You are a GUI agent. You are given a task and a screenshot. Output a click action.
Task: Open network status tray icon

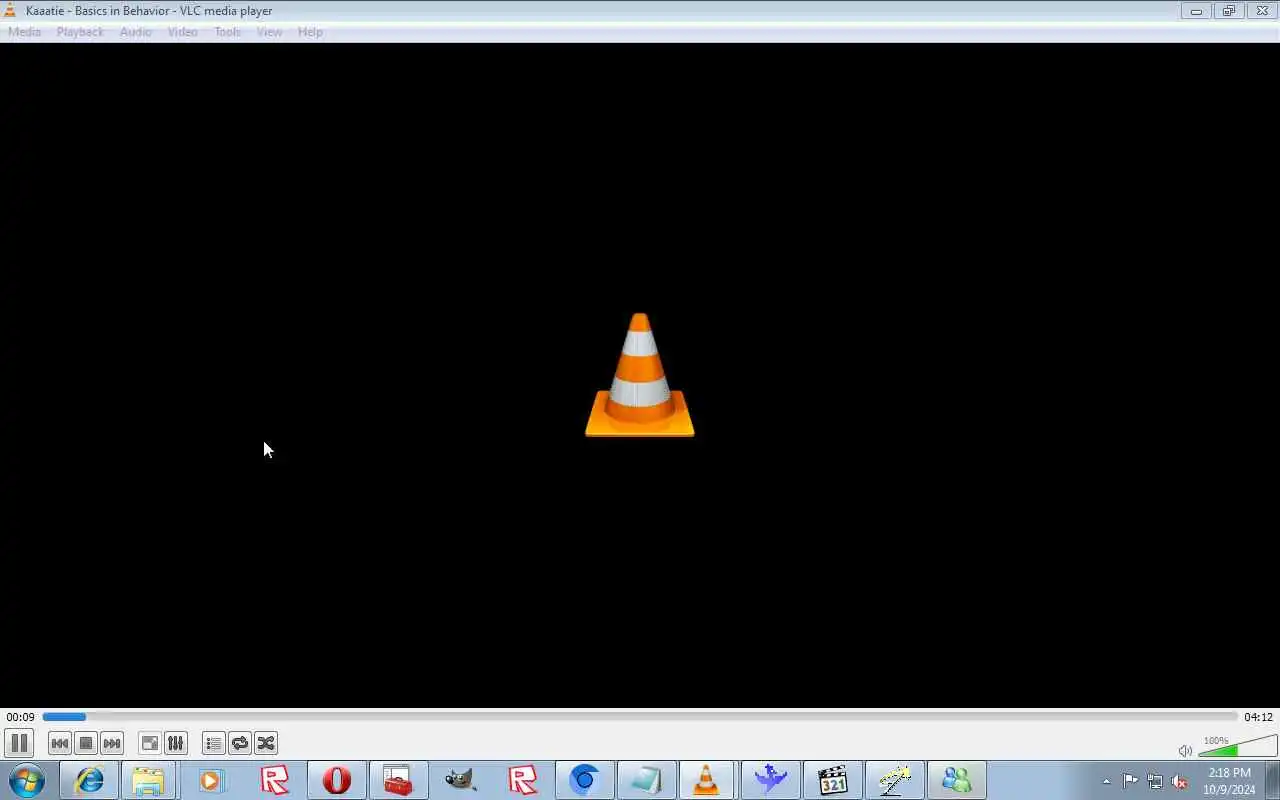[1155, 781]
